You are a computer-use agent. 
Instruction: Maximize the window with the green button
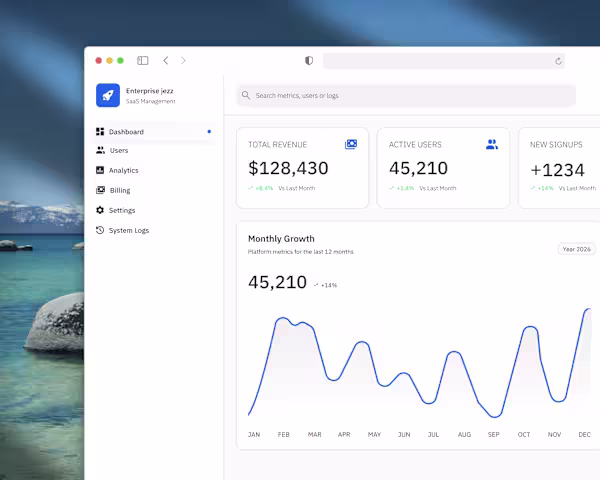point(120,60)
